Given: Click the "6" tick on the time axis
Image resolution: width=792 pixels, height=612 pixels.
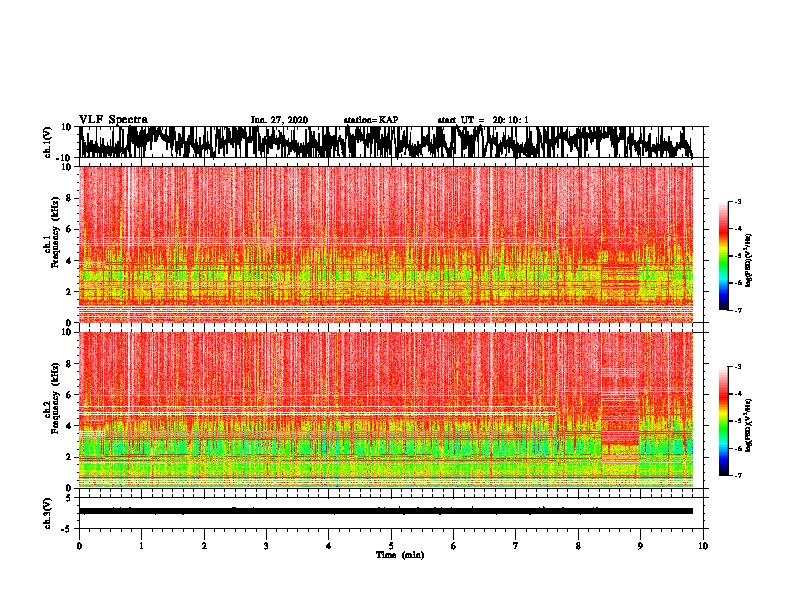Looking at the screenshot, I should [x=454, y=546].
